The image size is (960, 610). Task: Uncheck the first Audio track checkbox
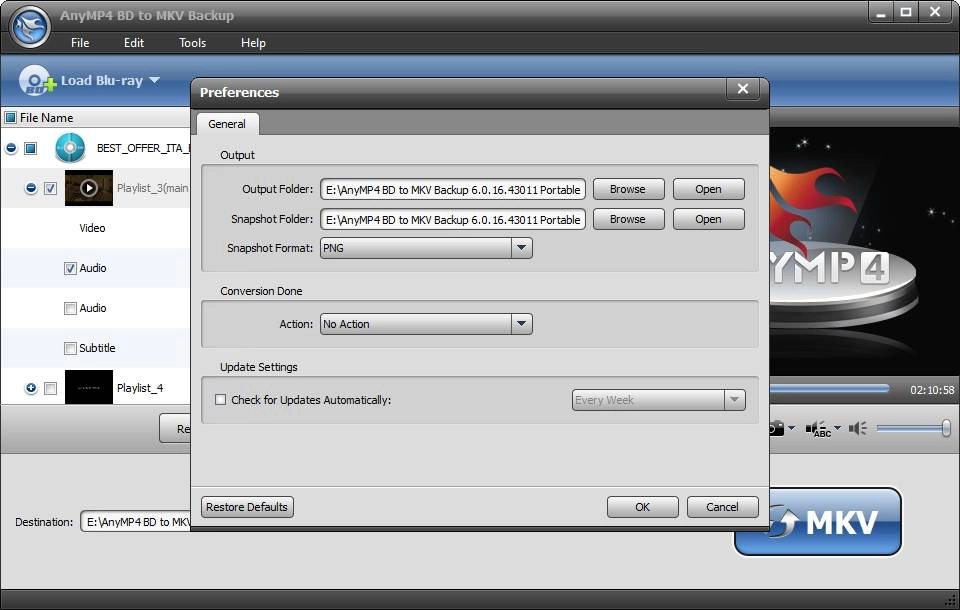point(70,268)
